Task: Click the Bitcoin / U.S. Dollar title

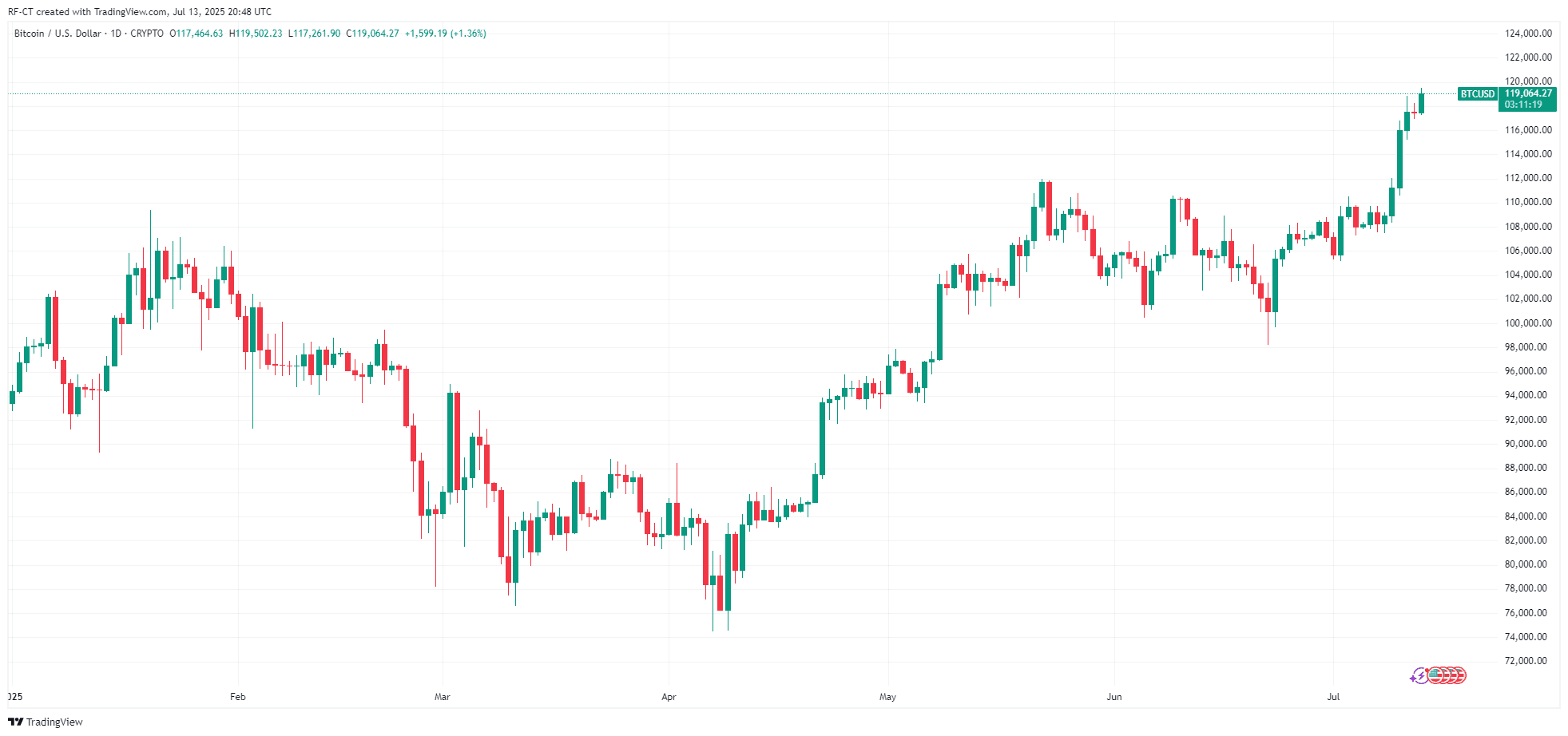Action: [58, 34]
